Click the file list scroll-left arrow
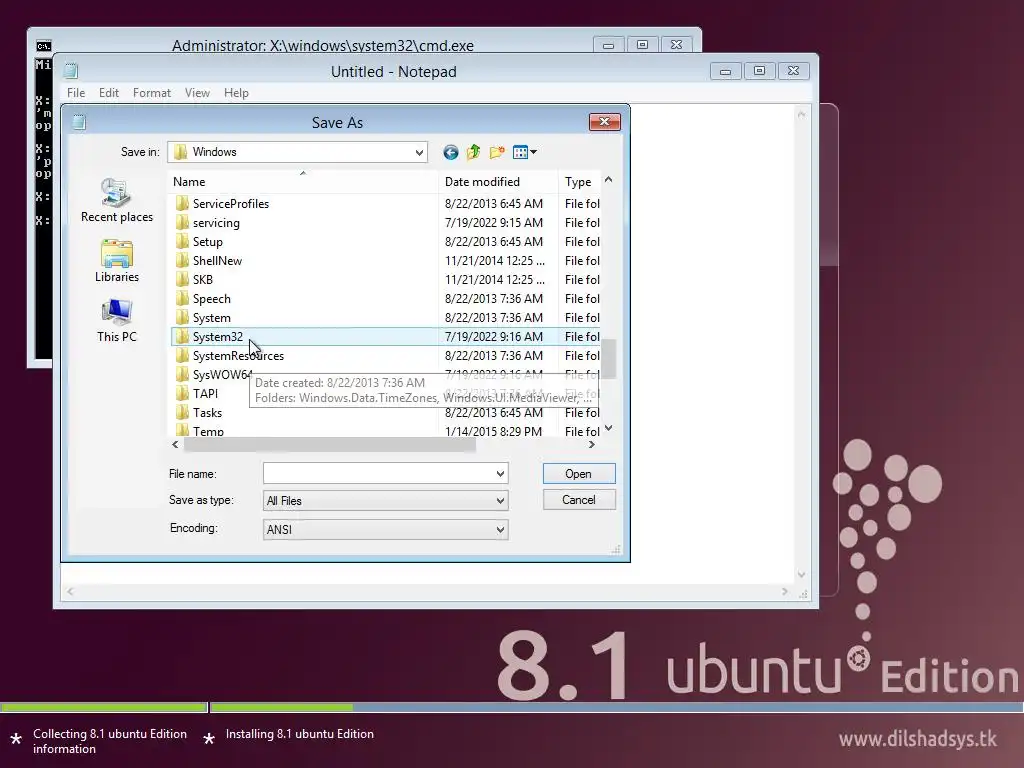1024x768 pixels. click(x=175, y=445)
